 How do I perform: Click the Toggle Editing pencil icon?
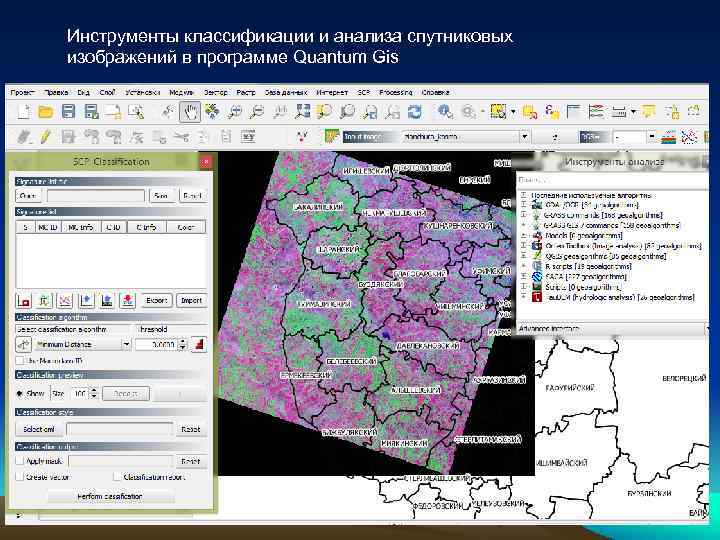(x=44, y=135)
